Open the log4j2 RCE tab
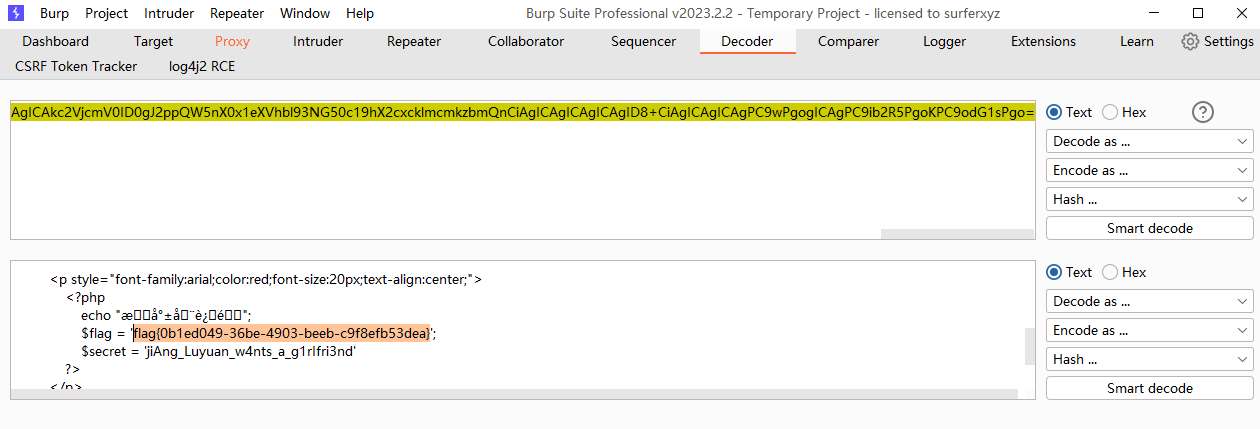Viewport: 1260px width, 429px height. (x=202, y=66)
